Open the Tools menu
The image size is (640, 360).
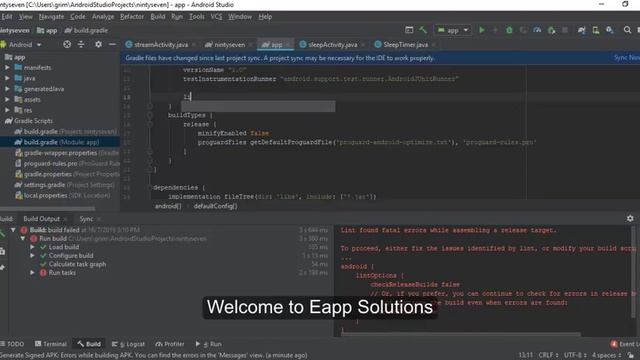[x=196, y=17]
